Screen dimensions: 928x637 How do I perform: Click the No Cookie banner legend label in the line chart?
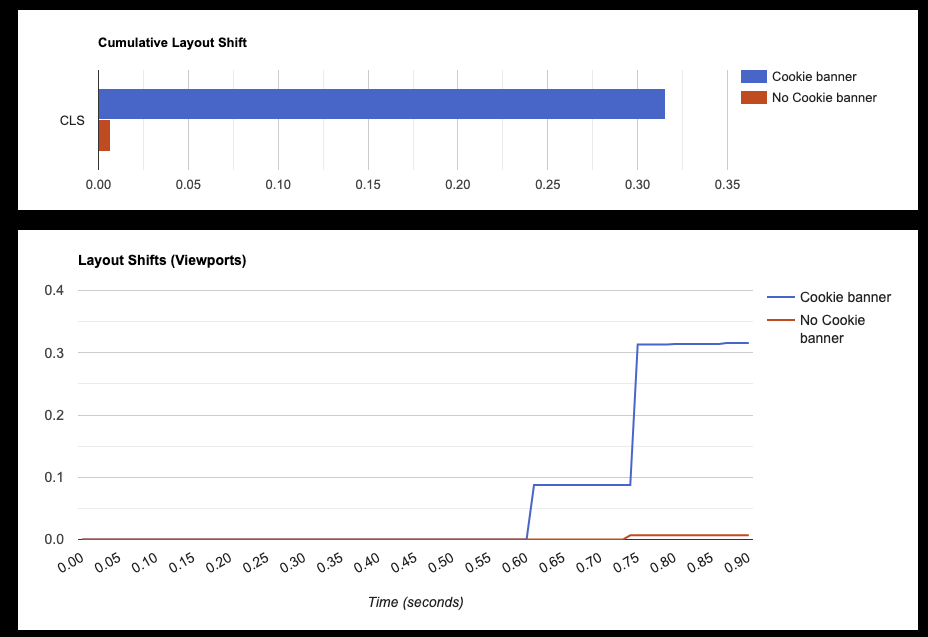pyautogui.click(x=832, y=329)
